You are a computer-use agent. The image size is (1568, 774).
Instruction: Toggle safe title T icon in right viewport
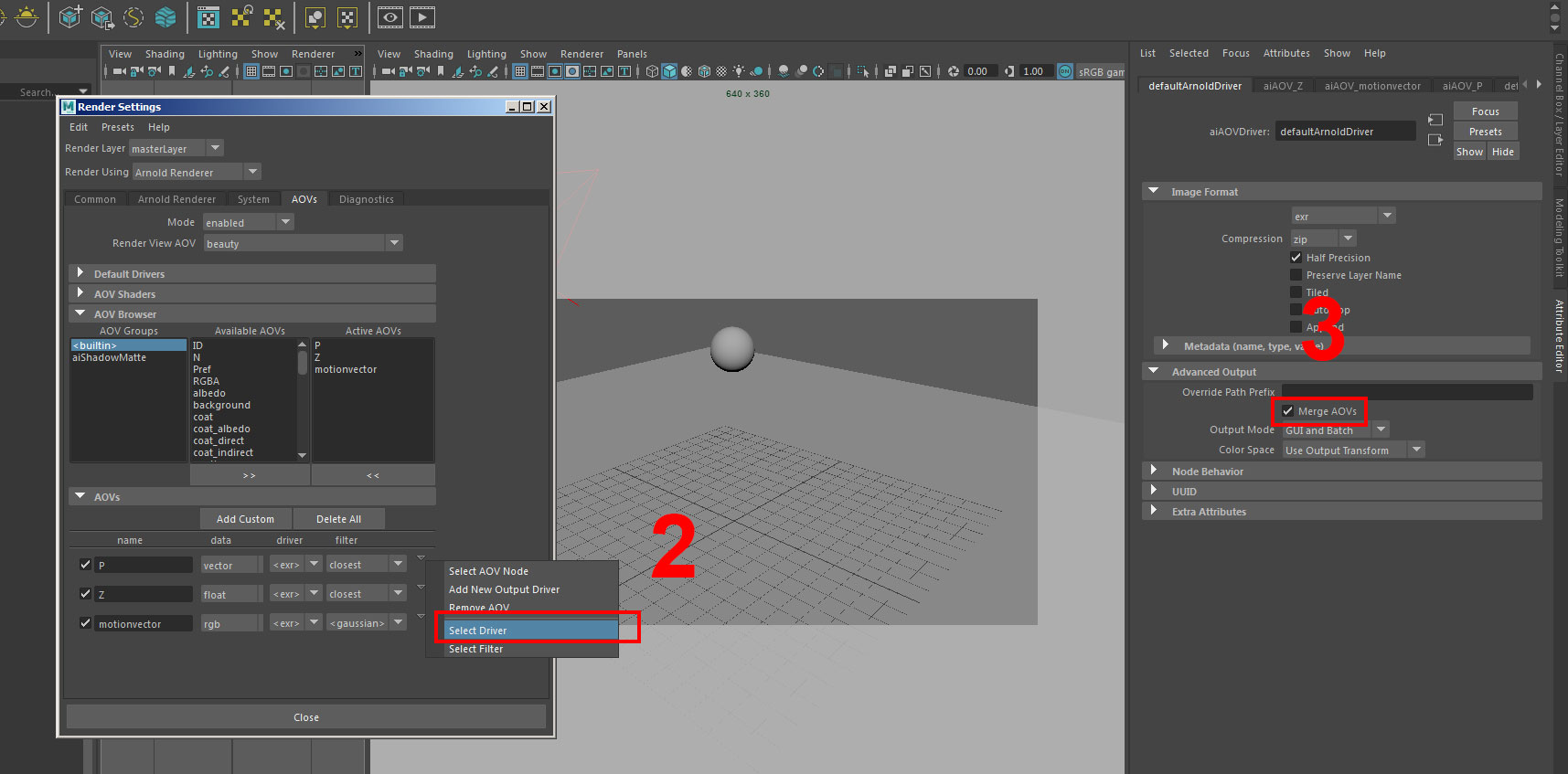click(624, 71)
